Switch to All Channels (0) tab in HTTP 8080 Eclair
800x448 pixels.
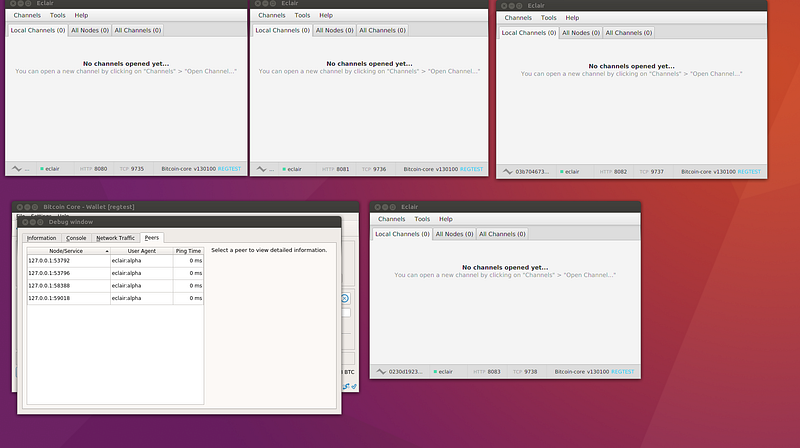(138, 30)
